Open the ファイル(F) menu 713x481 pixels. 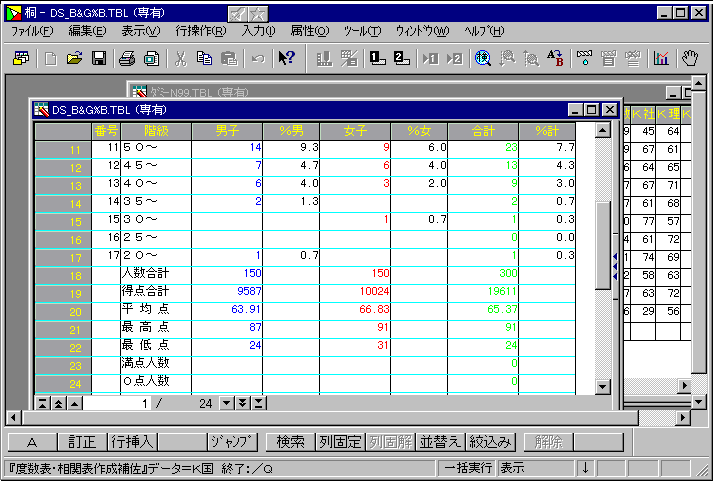pos(33,31)
